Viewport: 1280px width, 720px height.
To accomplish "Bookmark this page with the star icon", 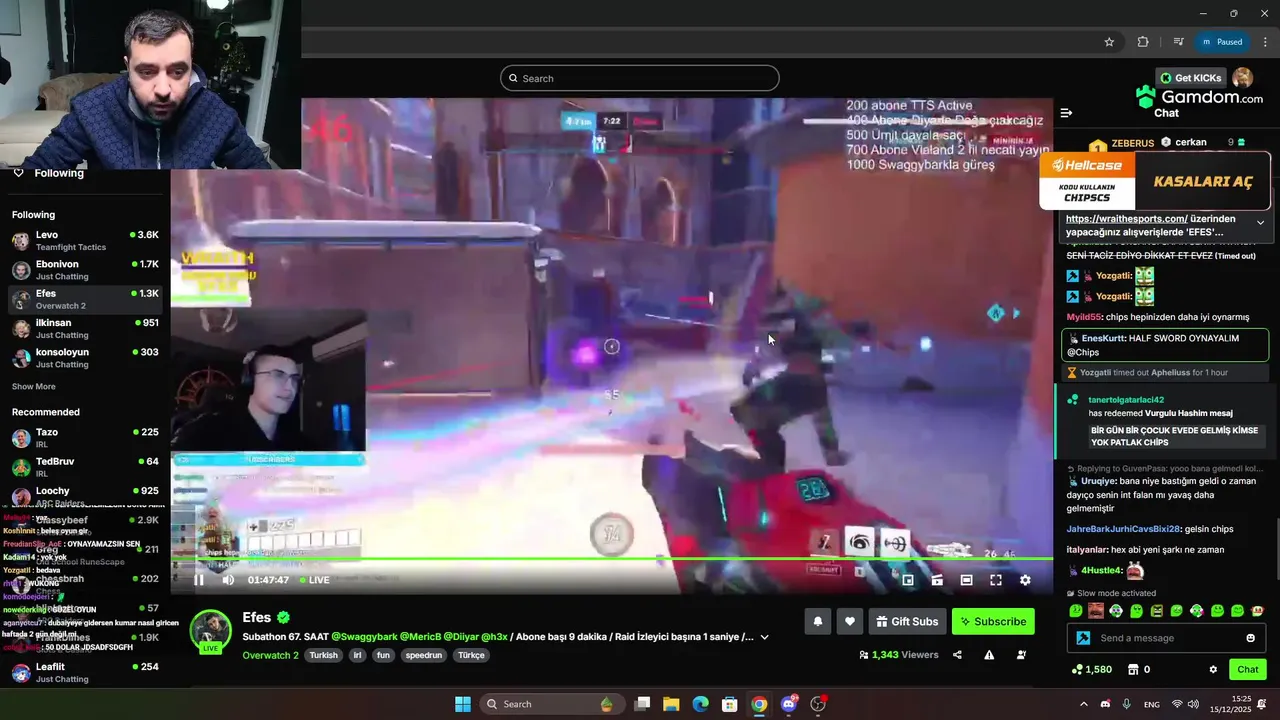I will 1109,42.
